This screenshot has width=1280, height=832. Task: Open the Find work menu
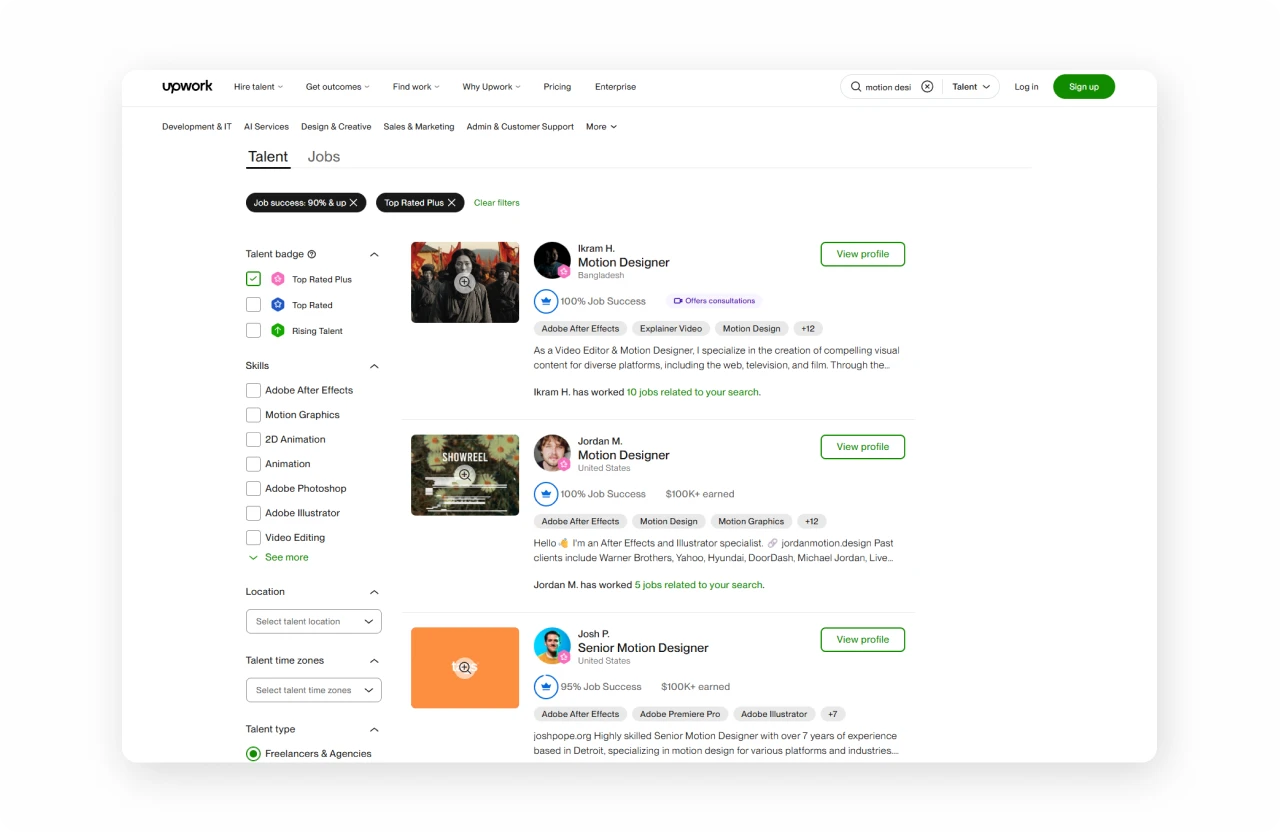tap(416, 87)
